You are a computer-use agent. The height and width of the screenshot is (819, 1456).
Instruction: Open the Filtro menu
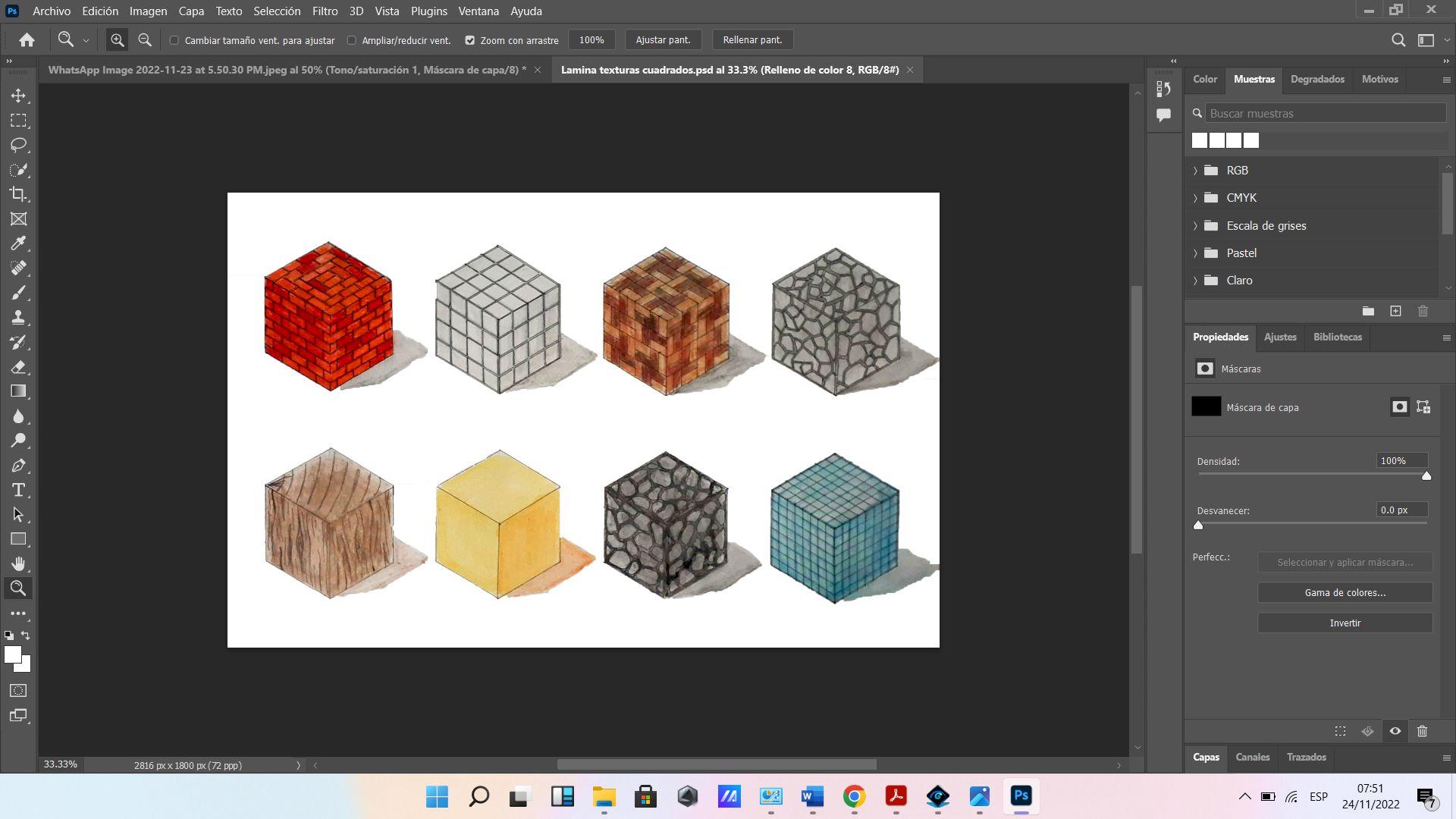[x=325, y=11]
